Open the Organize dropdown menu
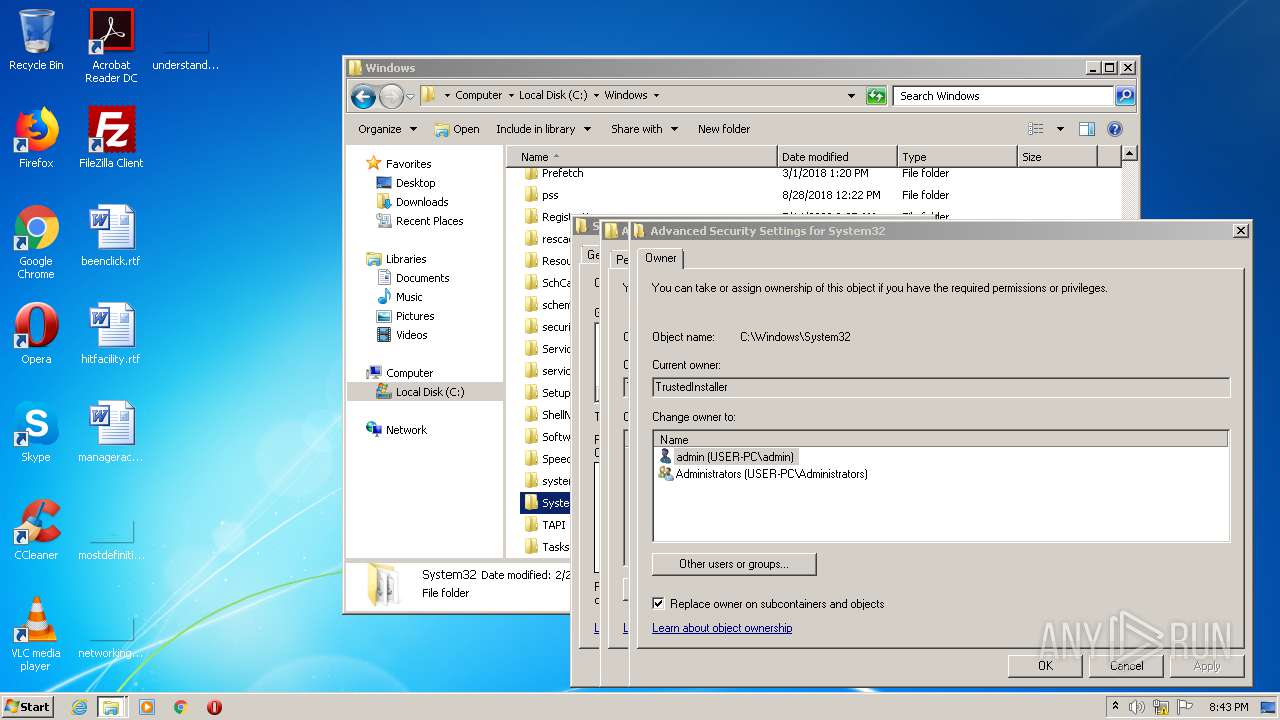The width and height of the screenshot is (1280, 720). pyautogui.click(x=387, y=129)
